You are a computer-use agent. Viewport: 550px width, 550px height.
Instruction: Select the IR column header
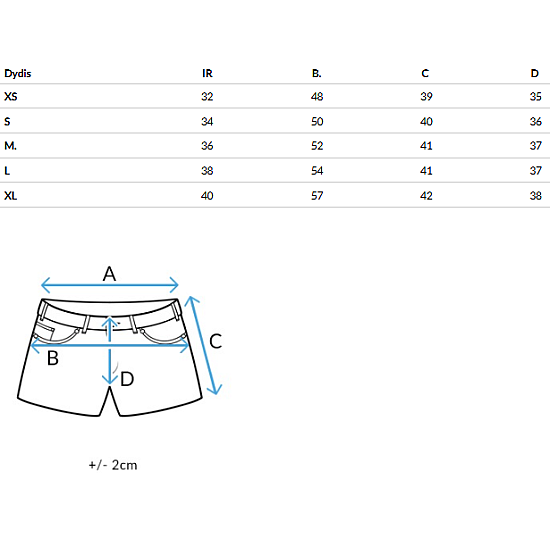coord(207,73)
